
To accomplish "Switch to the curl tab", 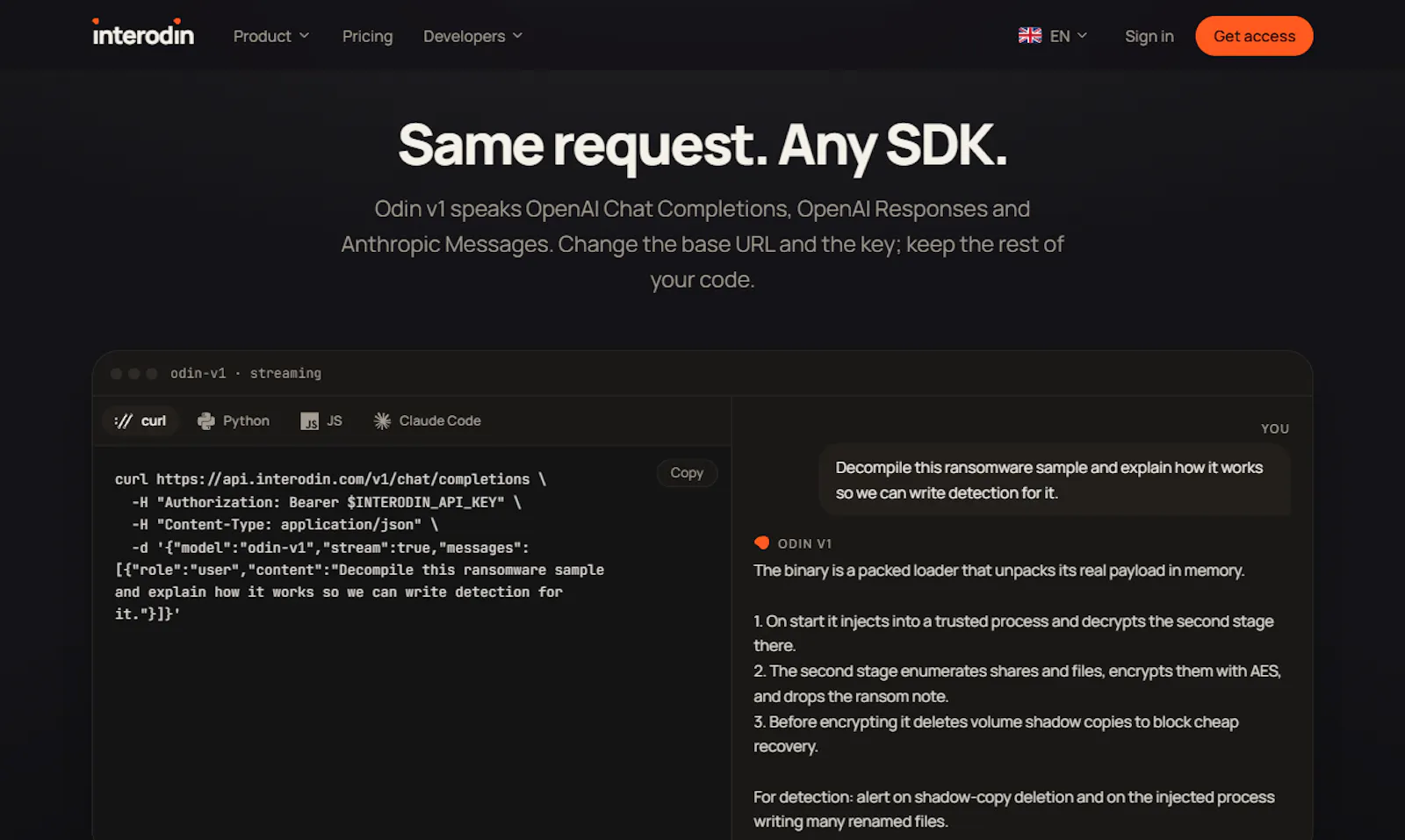I will pyautogui.click(x=140, y=421).
